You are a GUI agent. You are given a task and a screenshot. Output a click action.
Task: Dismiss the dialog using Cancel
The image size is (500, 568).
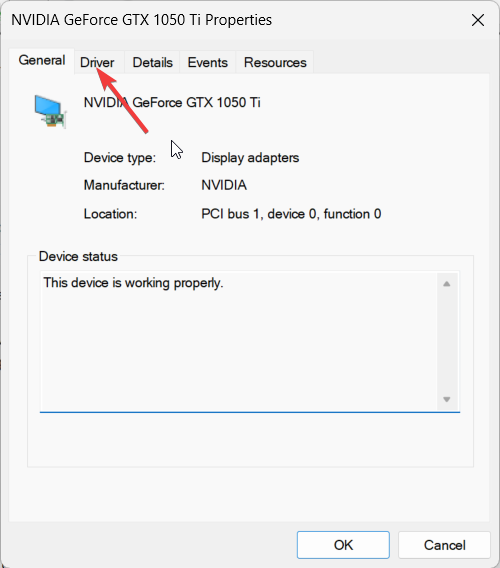[445, 545]
